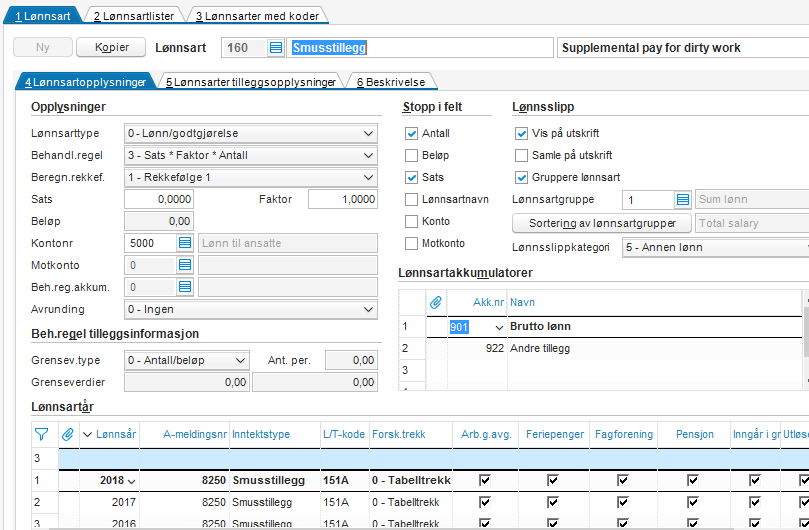Enable Motkonto checkbox under Stopp i felt
Viewport: 809px width, 530px height.
411,243
